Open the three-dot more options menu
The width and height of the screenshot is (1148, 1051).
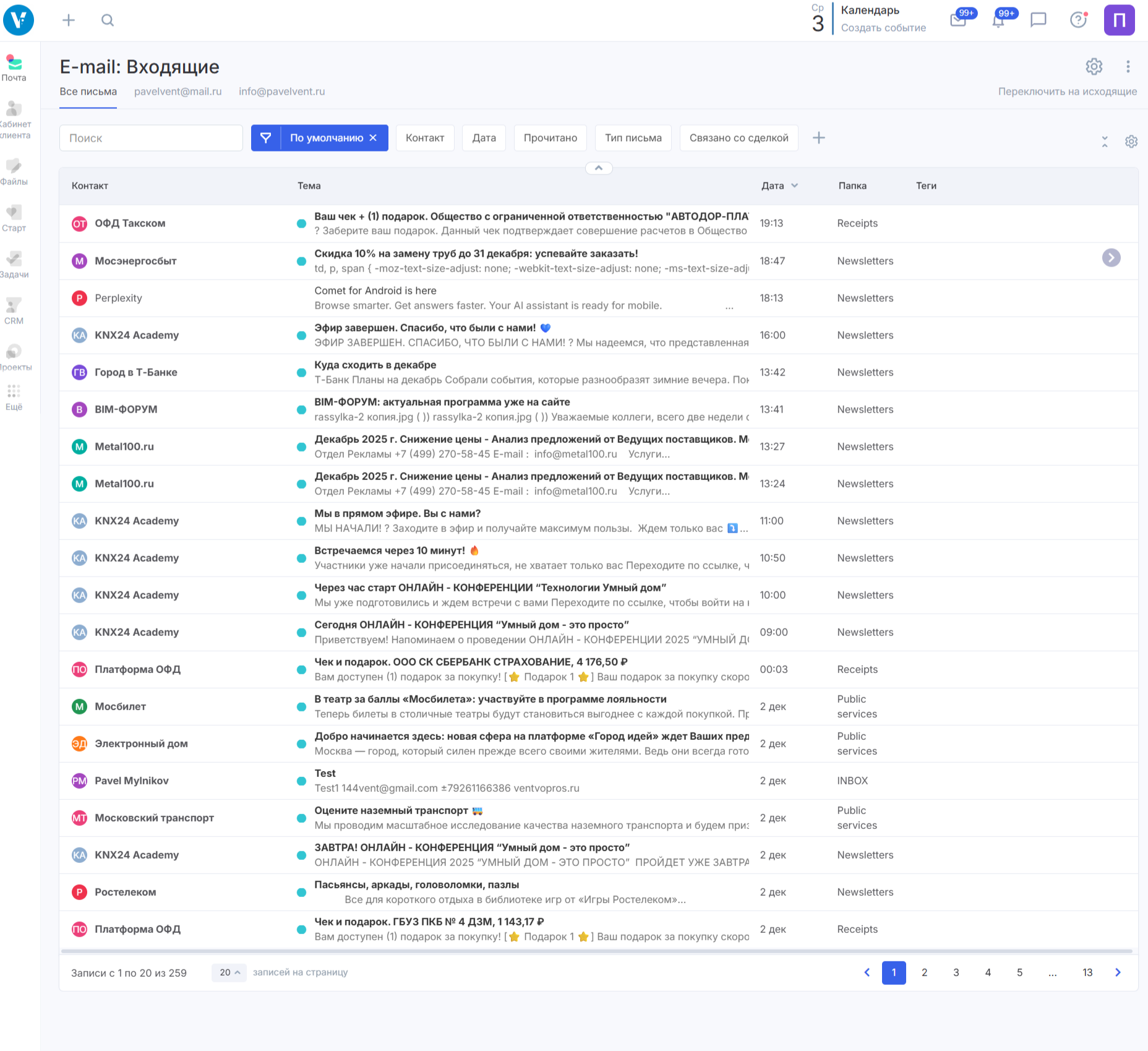click(1128, 66)
